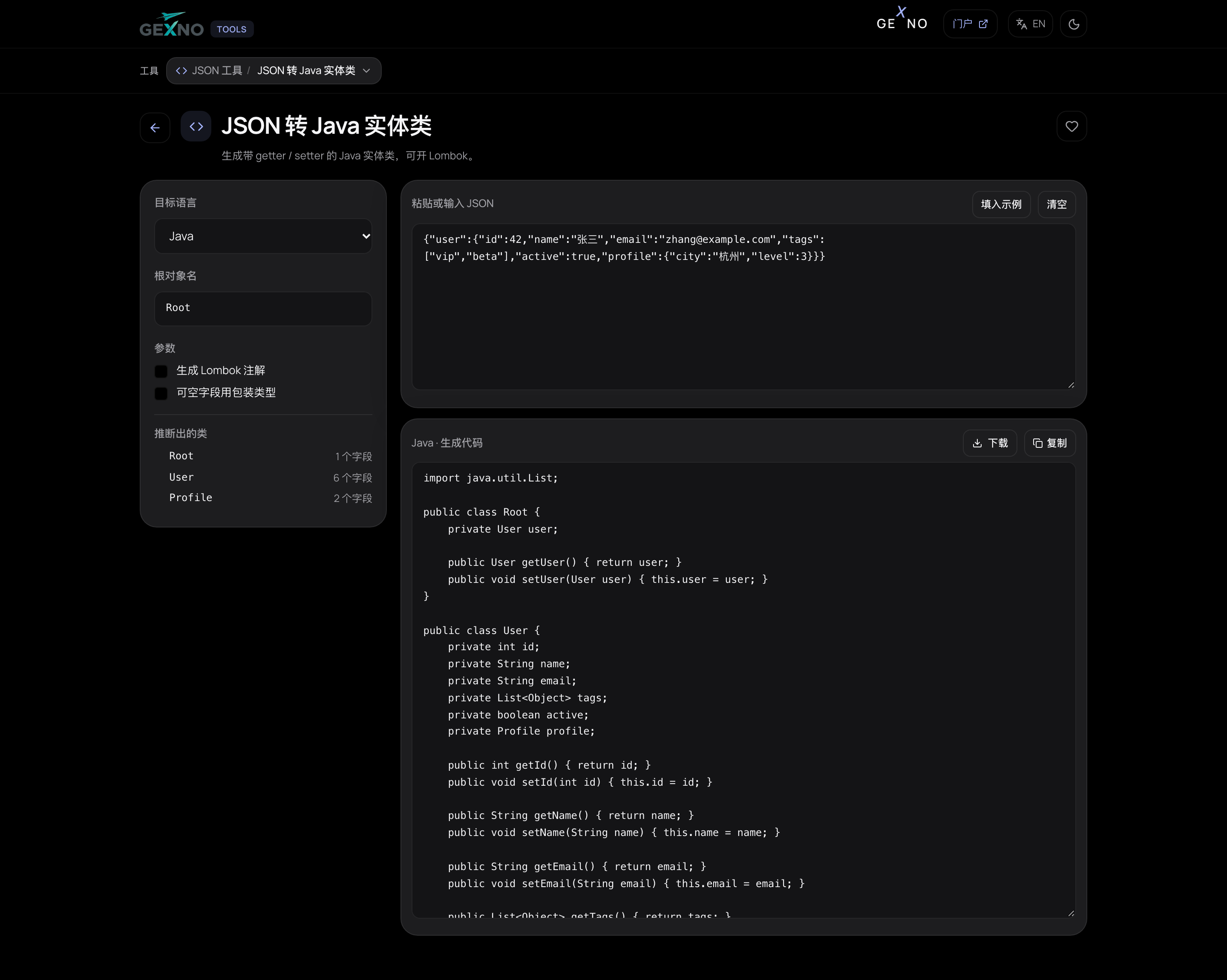Click the 填入示例 fill example button

1001,205
